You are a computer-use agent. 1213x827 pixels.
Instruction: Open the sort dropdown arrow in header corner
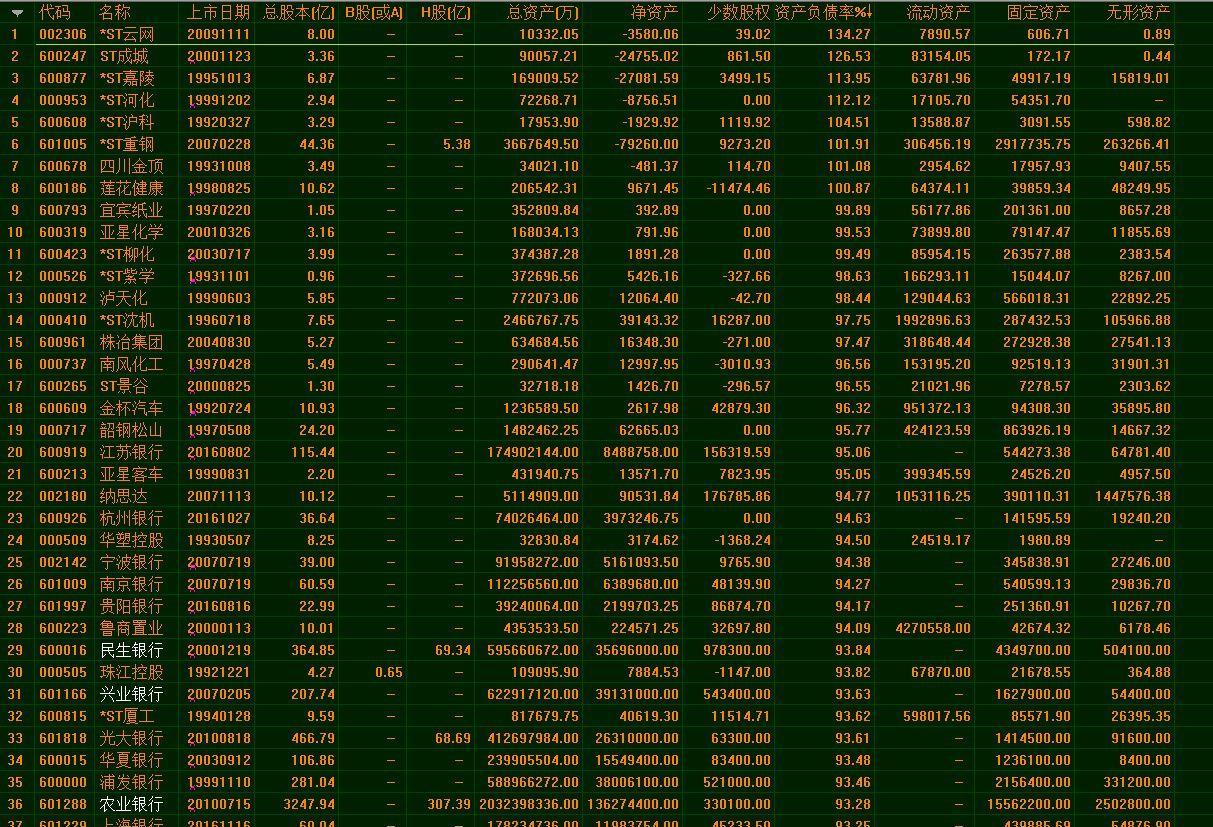coord(16,13)
